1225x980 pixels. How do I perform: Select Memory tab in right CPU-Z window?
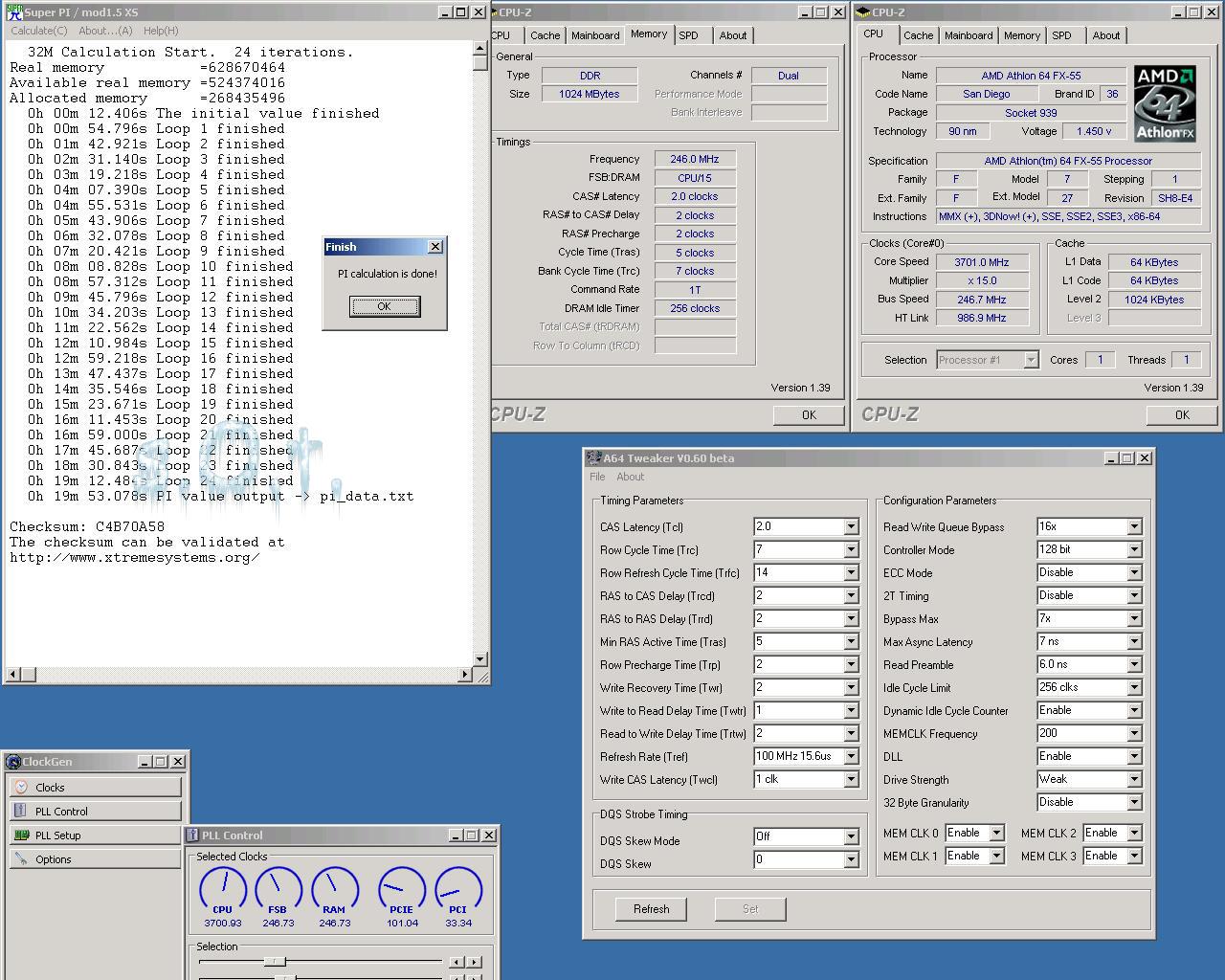pos(1022,35)
